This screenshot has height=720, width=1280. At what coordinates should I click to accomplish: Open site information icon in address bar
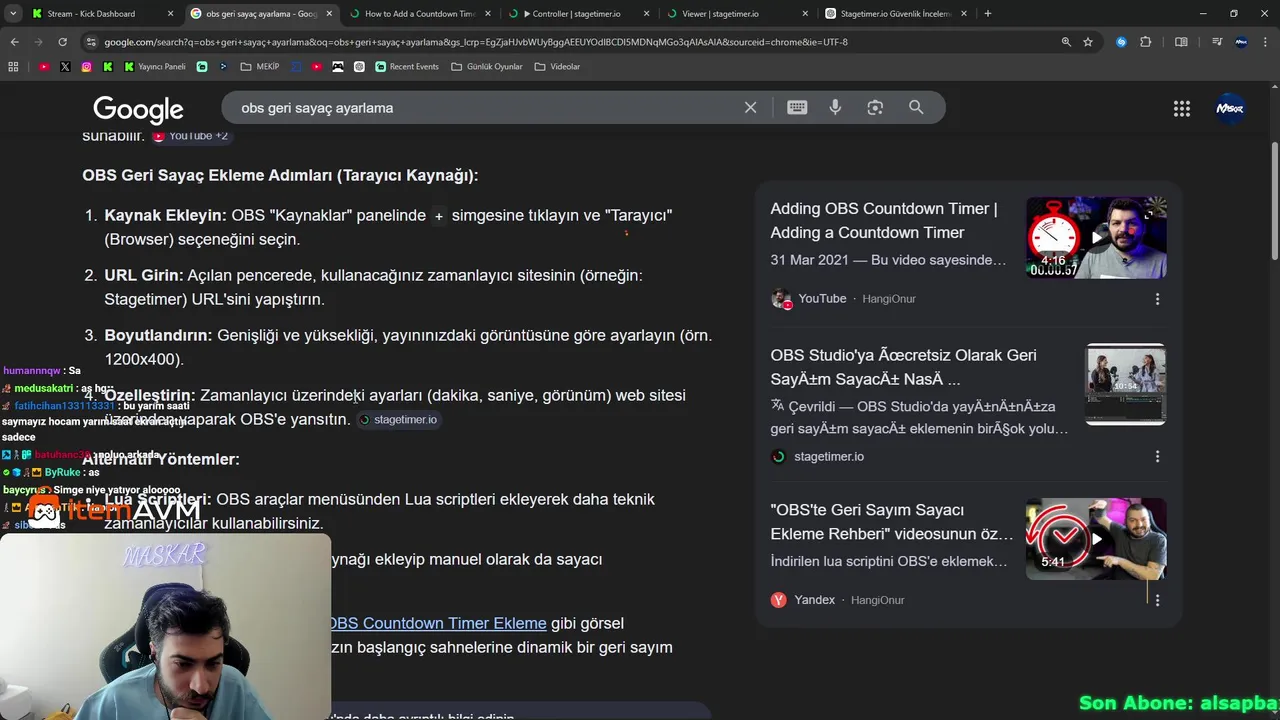point(92,42)
